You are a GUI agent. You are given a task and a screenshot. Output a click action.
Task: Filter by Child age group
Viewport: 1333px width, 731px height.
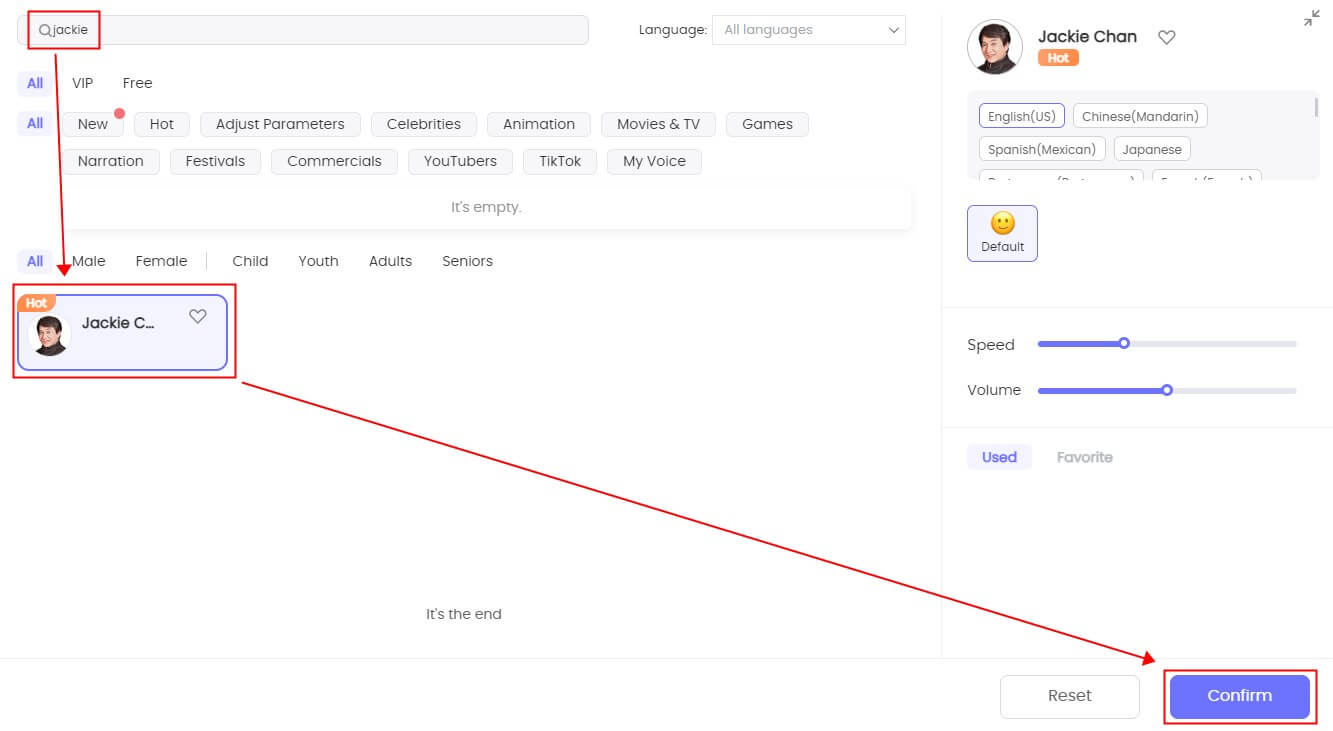click(x=250, y=261)
